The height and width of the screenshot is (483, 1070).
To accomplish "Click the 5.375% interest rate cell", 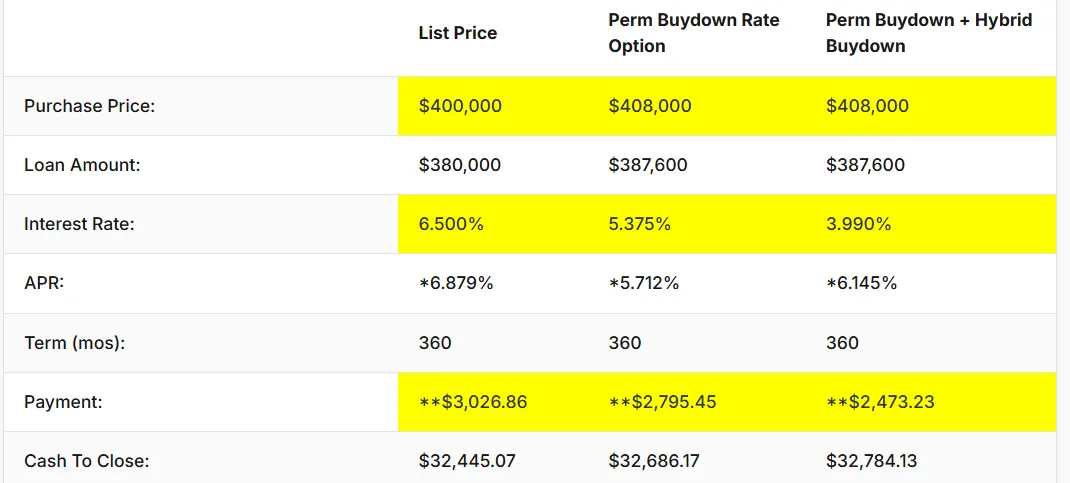I will [x=639, y=224].
